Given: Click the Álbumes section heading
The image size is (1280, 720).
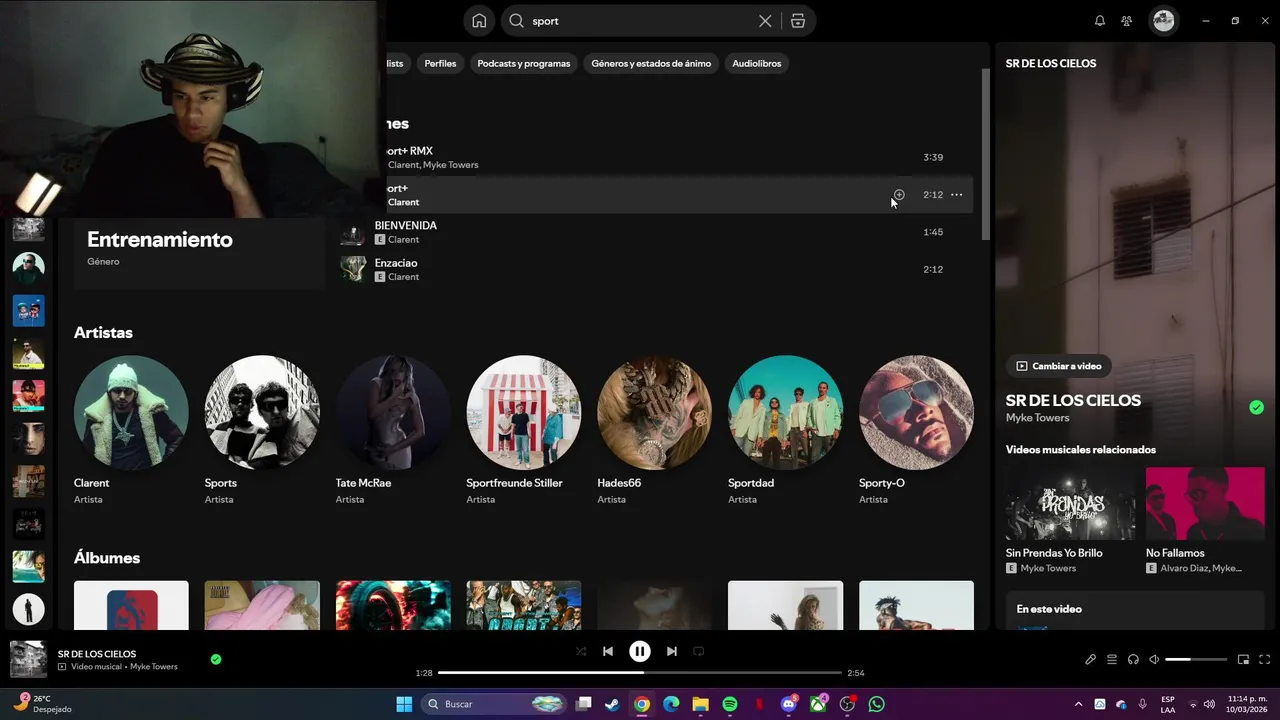Looking at the screenshot, I should coord(107,558).
